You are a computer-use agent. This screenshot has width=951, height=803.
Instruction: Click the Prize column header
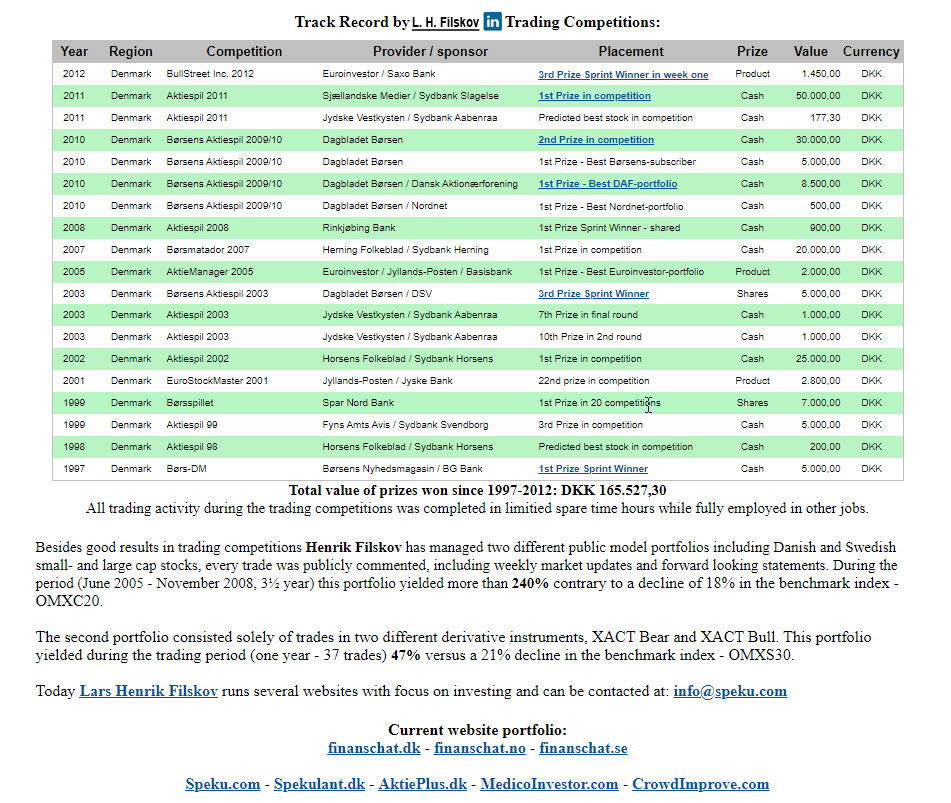point(752,52)
